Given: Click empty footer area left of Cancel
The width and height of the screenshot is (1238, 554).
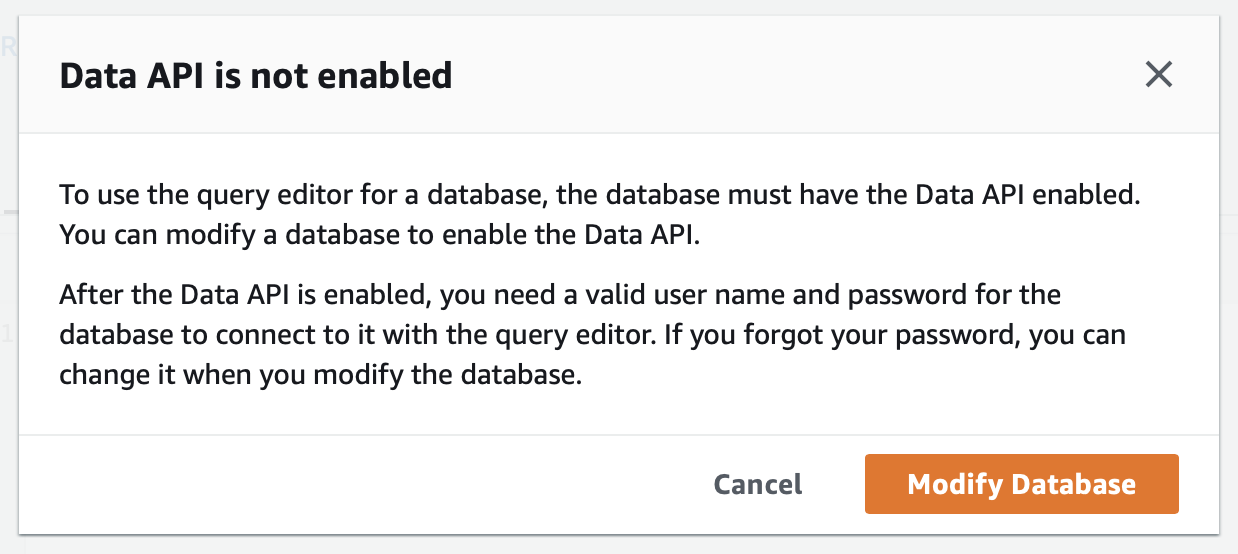Looking at the screenshot, I should [x=350, y=484].
